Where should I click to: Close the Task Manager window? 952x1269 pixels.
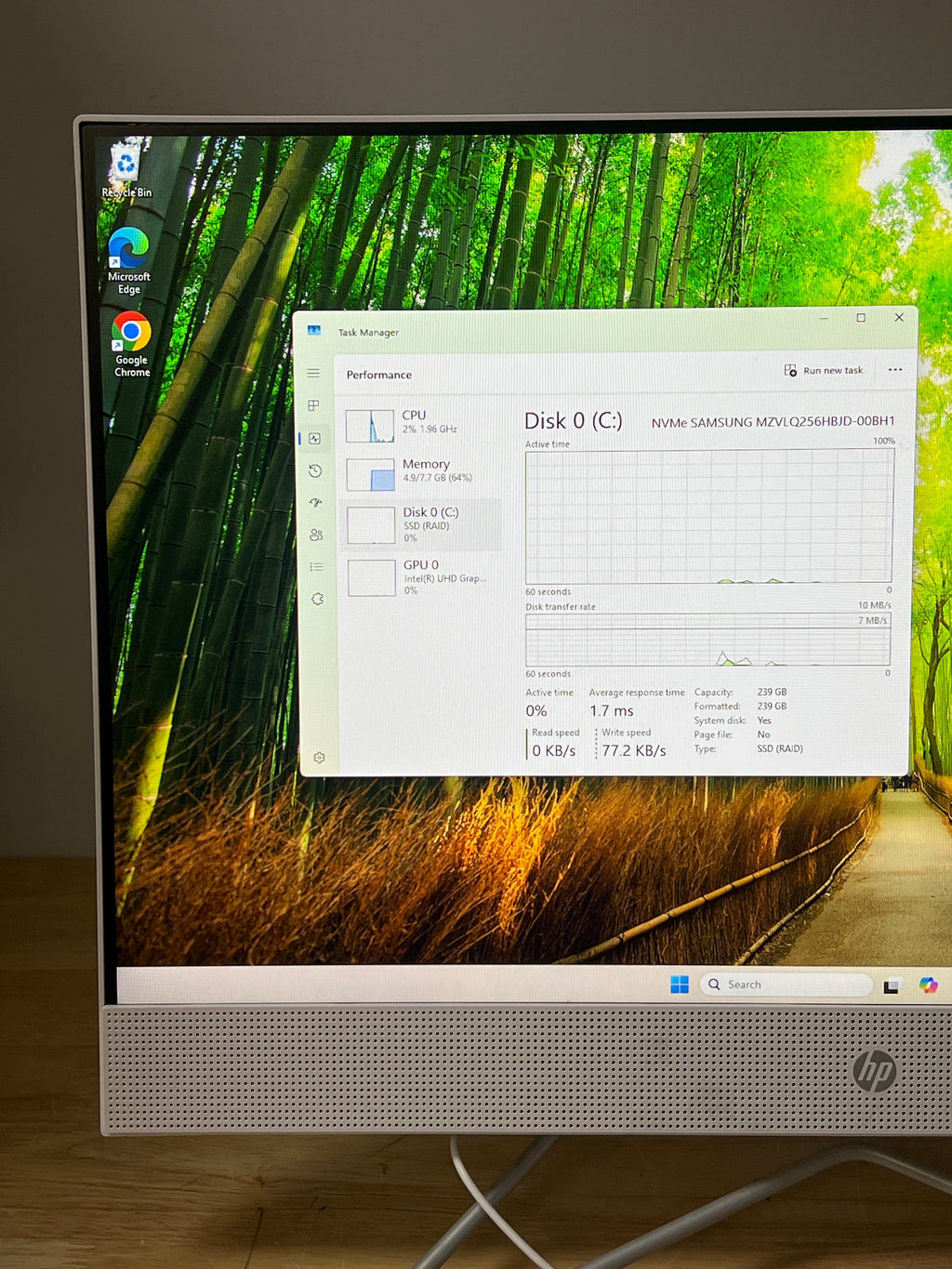click(x=899, y=317)
